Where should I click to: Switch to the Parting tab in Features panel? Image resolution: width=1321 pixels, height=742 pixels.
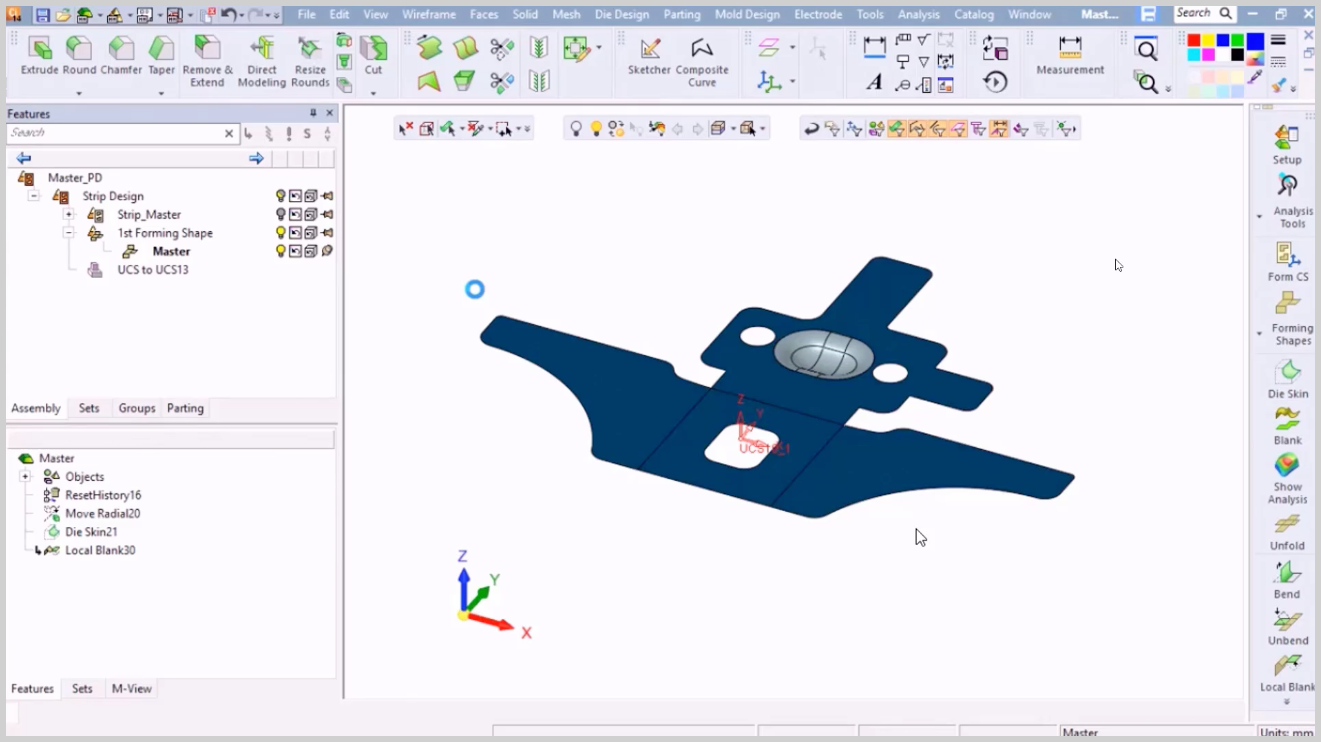coord(185,408)
